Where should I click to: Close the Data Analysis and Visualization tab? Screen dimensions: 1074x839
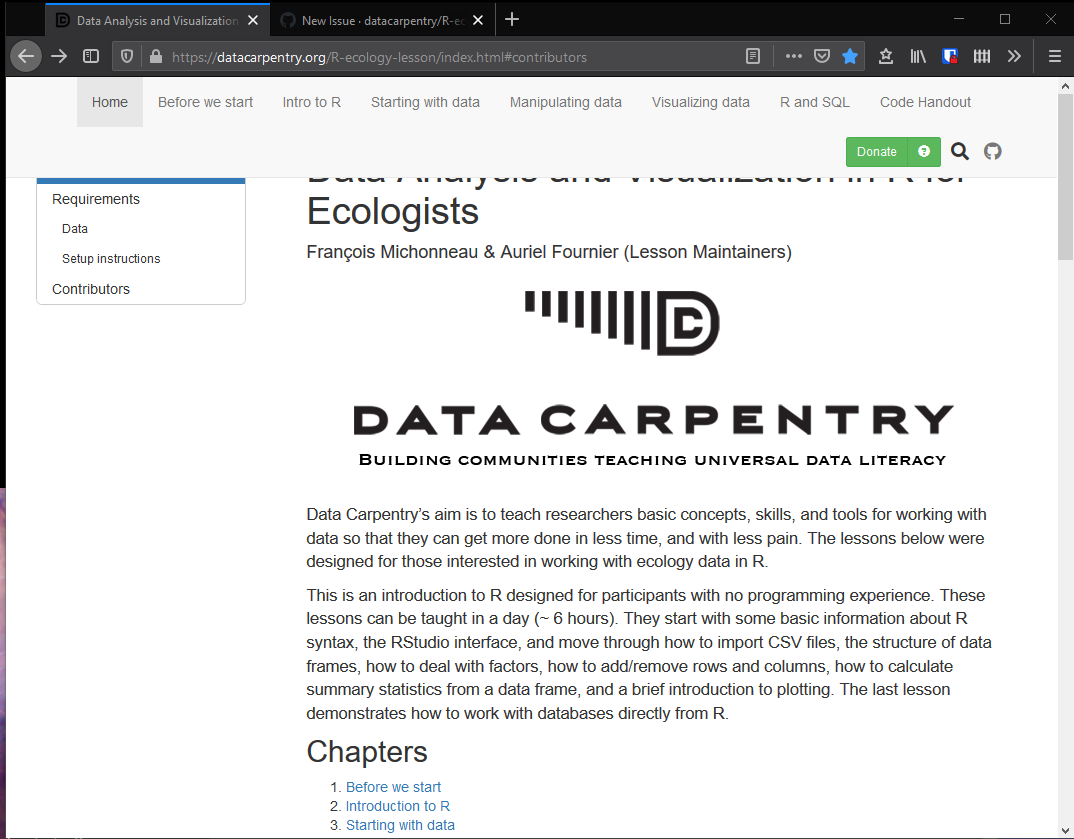[253, 21]
